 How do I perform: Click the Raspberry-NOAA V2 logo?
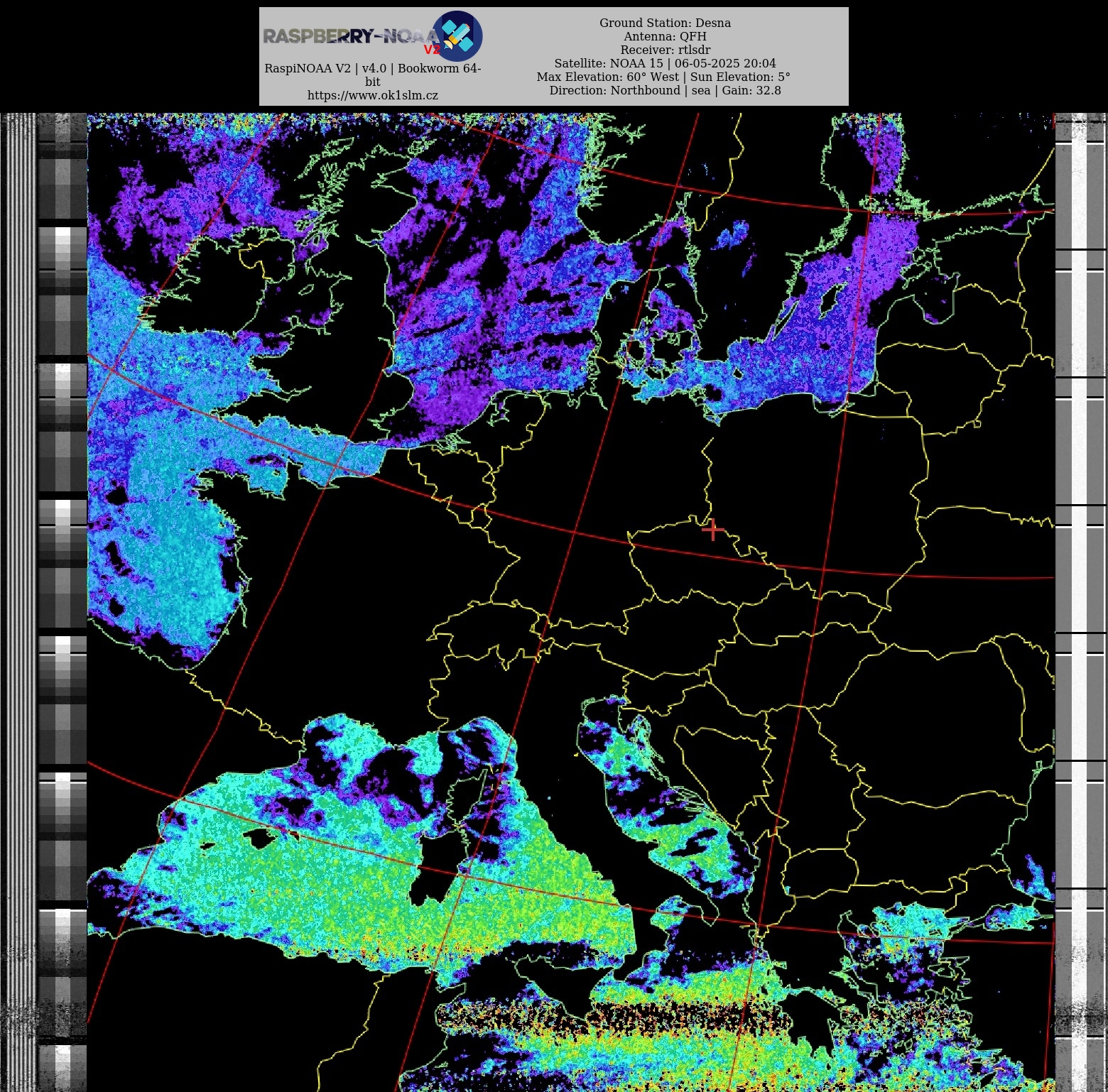[373, 36]
